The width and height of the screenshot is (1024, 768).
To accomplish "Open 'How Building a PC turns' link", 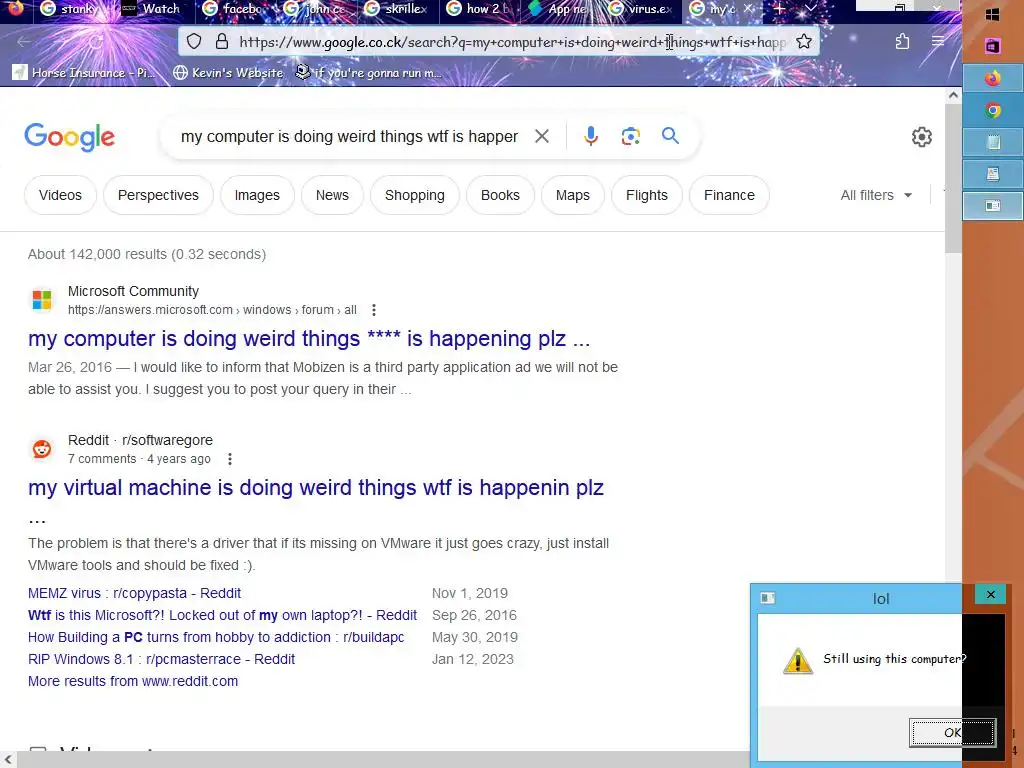I will coord(216,637).
